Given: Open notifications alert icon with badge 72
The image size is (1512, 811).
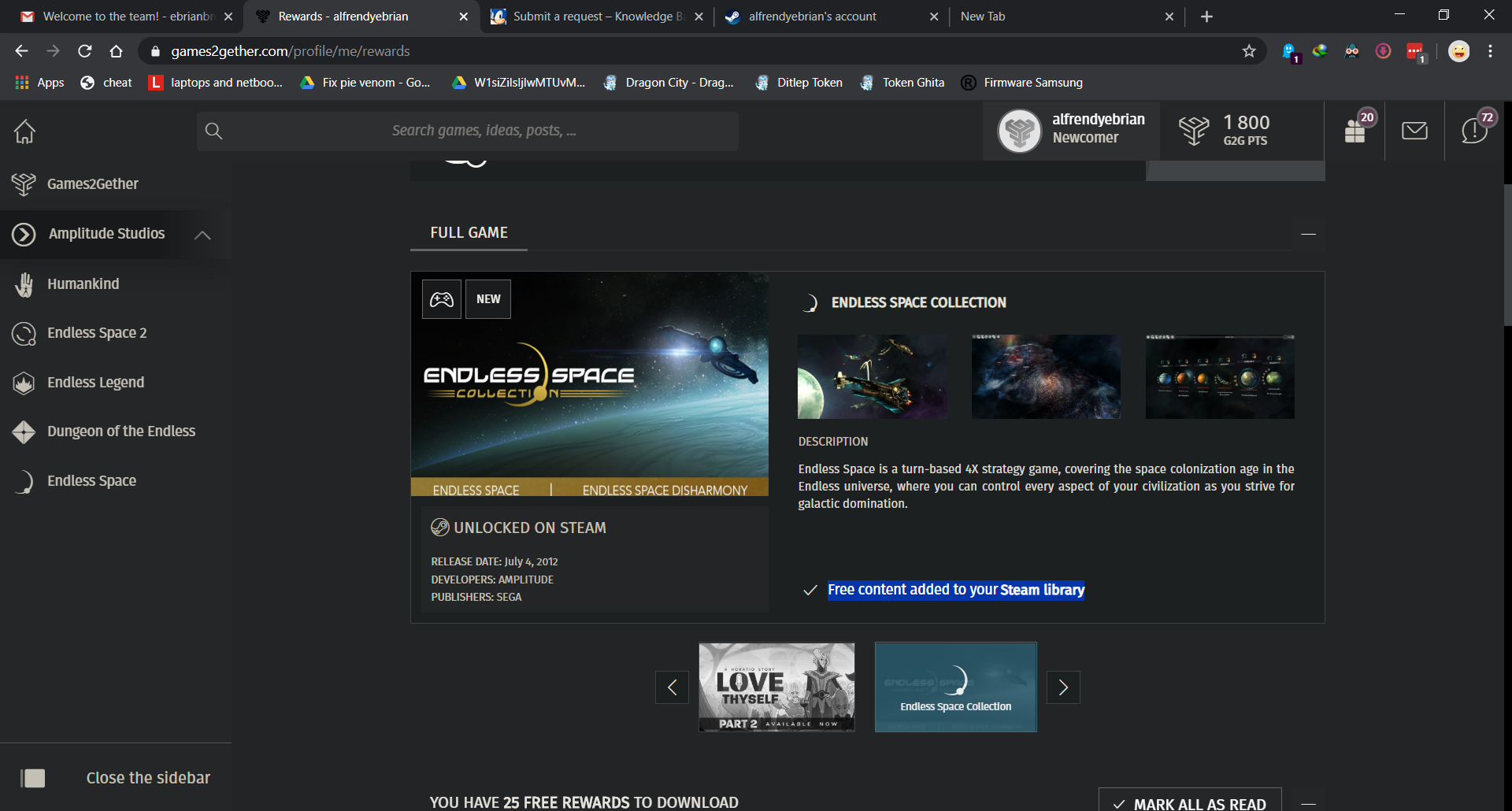Looking at the screenshot, I should [1474, 131].
